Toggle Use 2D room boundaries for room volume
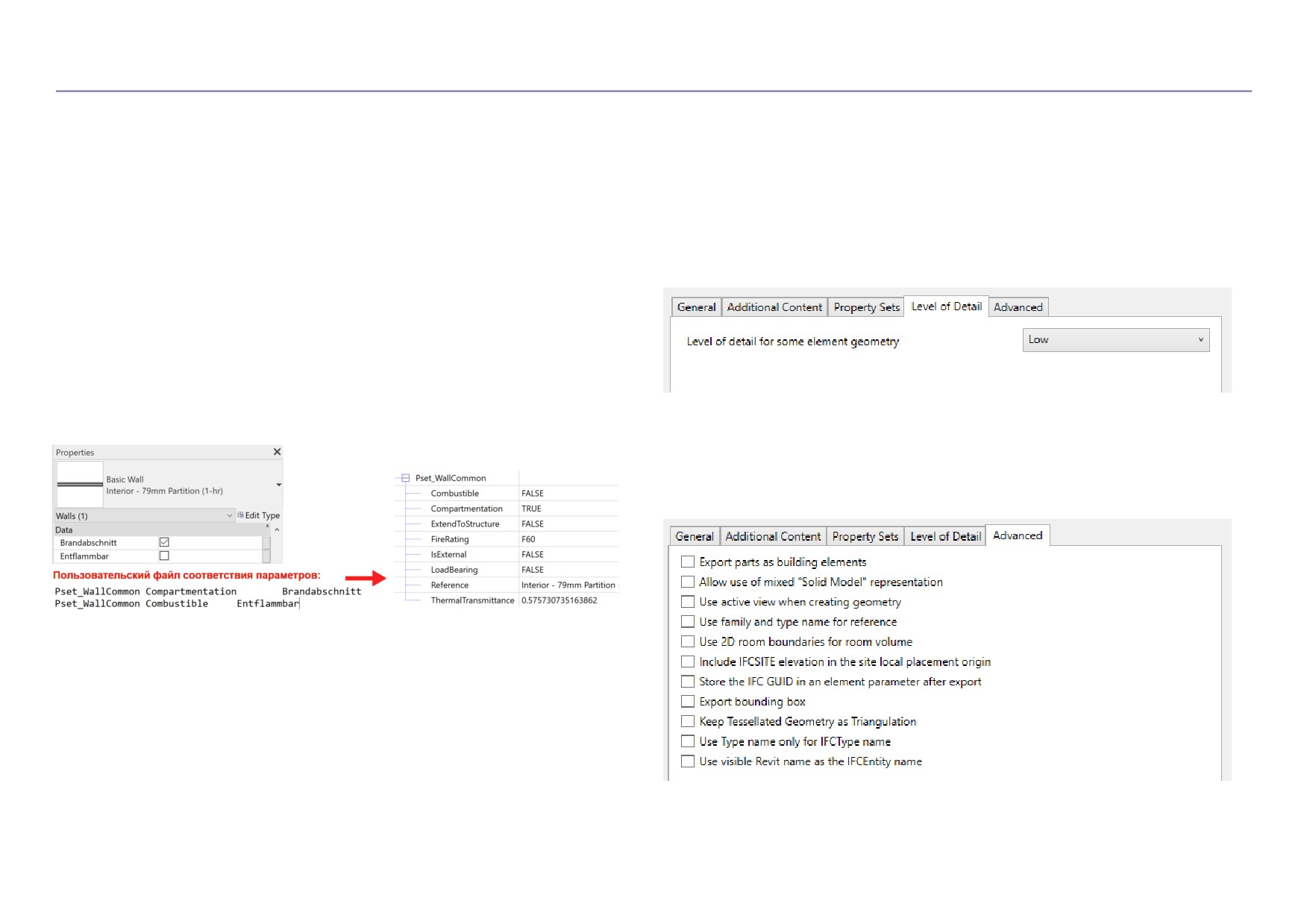Viewport: 1307px width, 924px height. coord(688,641)
